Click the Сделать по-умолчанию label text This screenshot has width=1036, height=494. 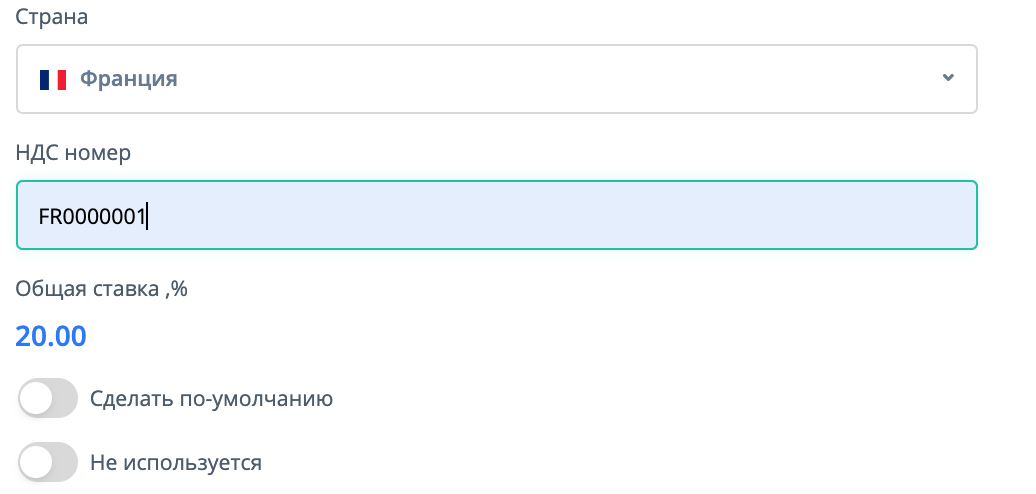pos(211,399)
